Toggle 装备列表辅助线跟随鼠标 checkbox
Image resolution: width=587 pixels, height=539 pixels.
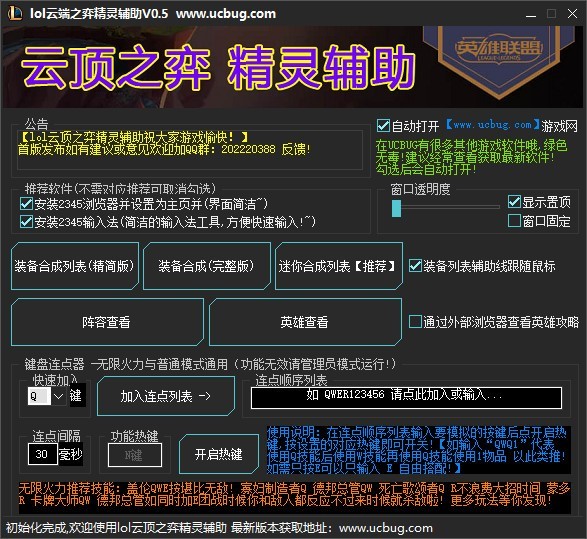[x=416, y=266]
